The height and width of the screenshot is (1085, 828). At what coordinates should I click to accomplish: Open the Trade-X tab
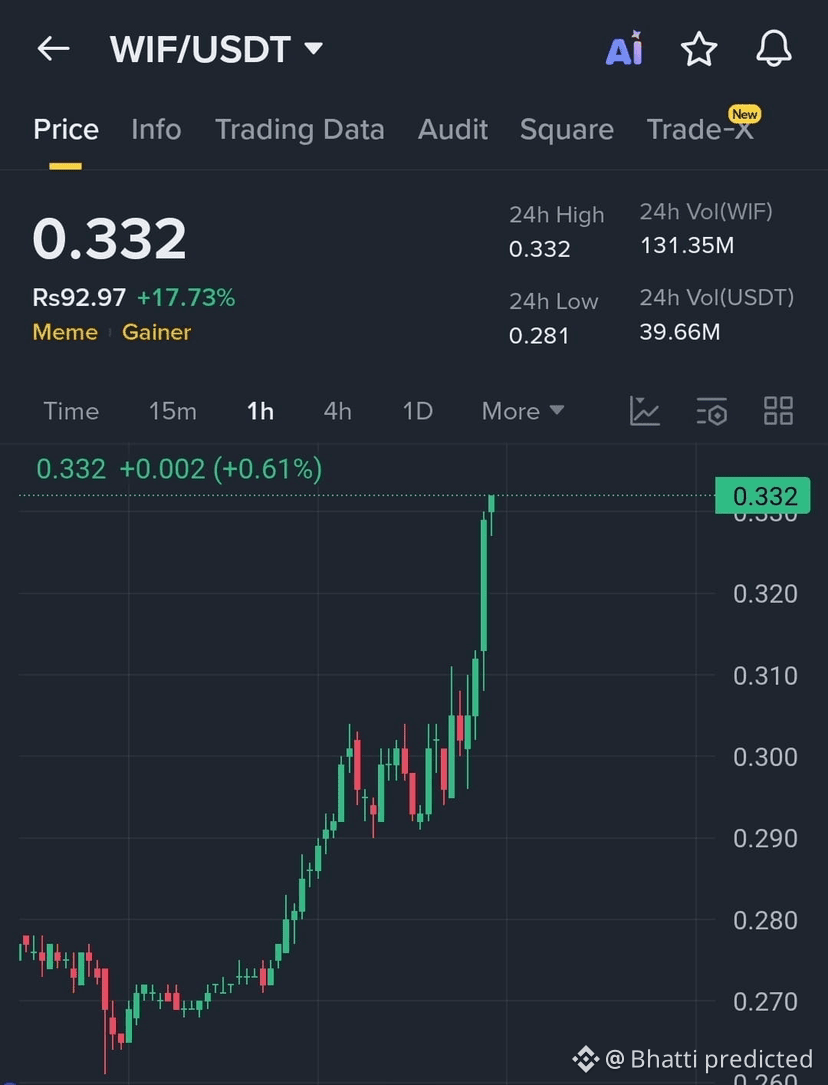point(700,129)
